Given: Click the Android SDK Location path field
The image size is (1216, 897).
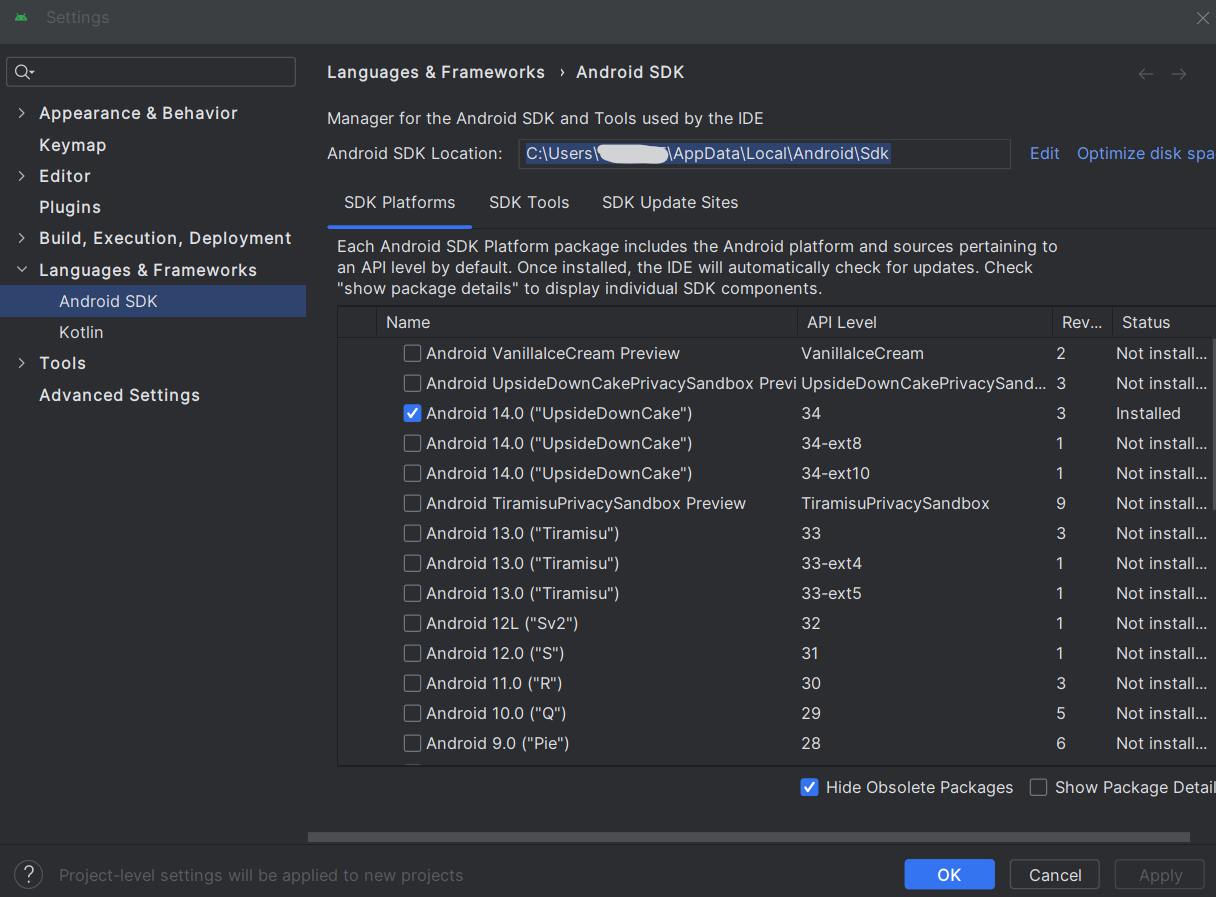Looking at the screenshot, I should [x=765, y=153].
